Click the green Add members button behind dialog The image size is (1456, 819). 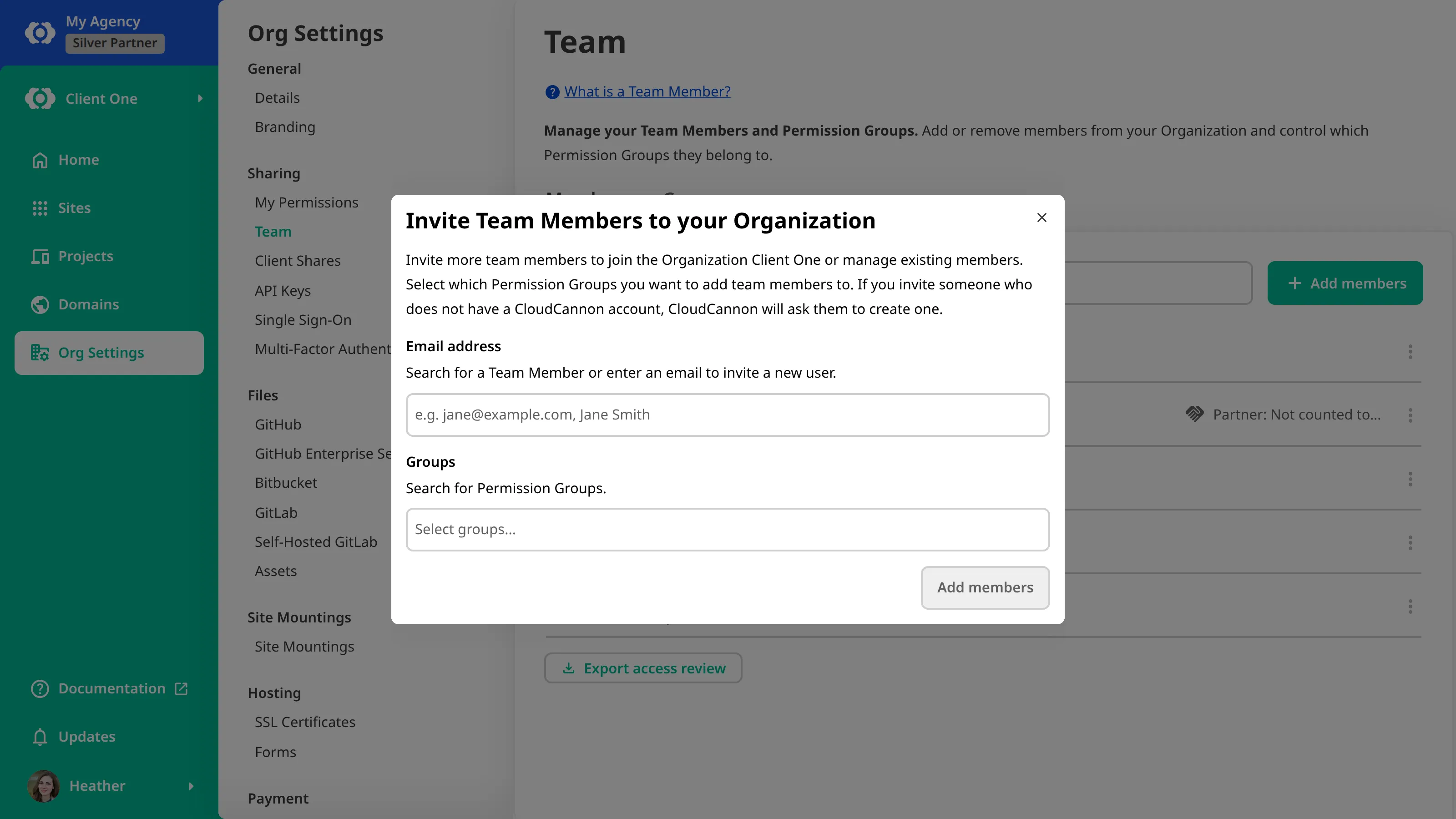[x=1345, y=283]
